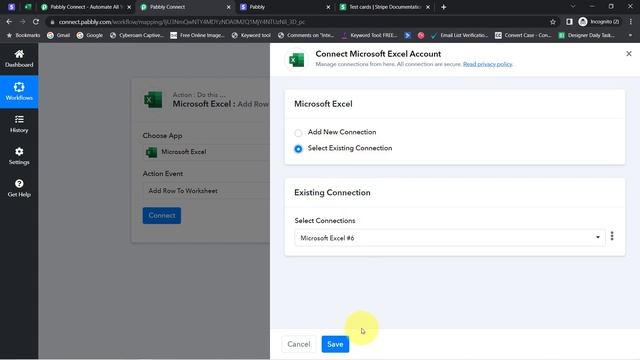
Task: Choose the Select Existing Connection radio button
Action: click(298, 149)
